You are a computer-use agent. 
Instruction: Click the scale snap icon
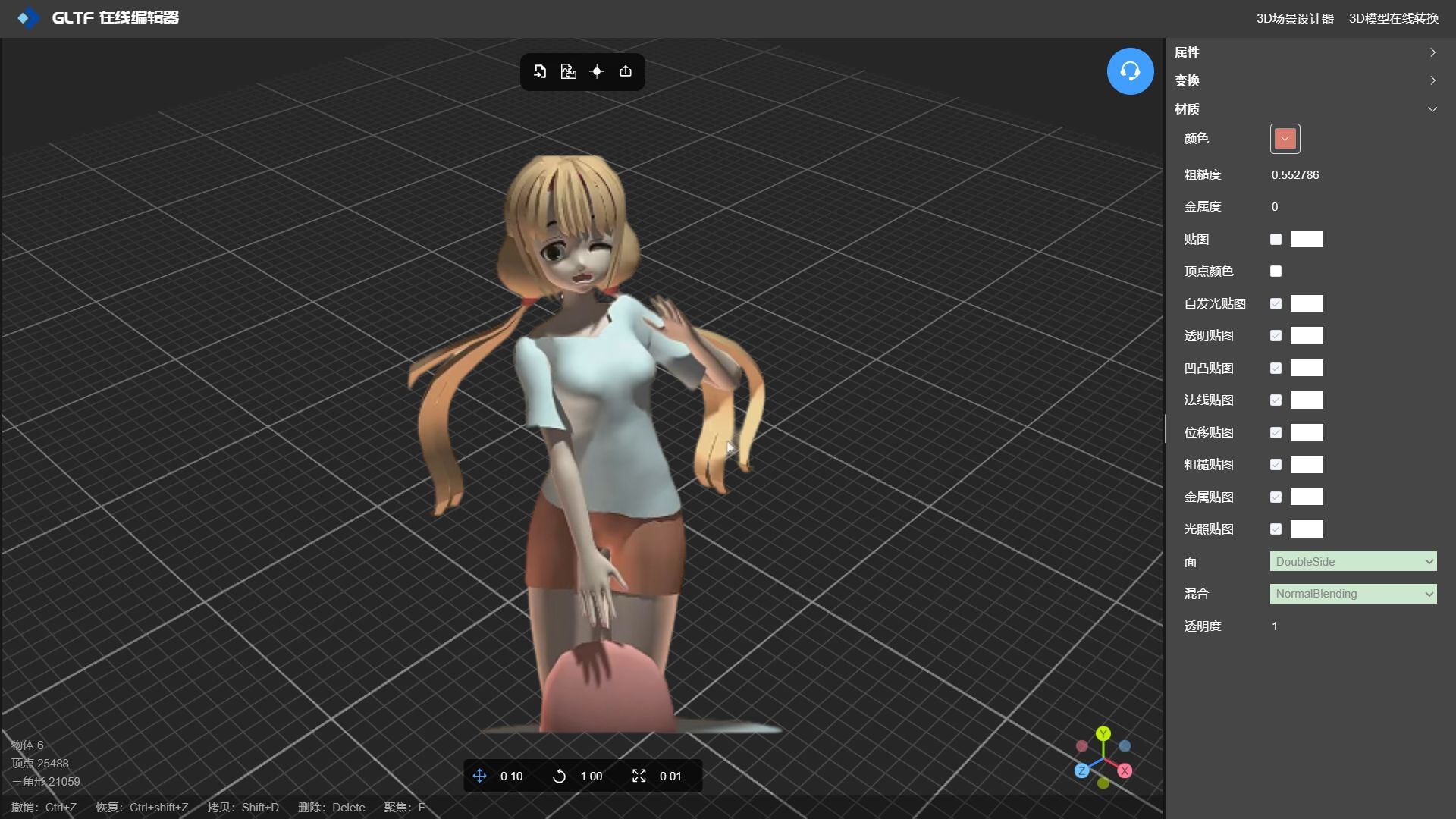[639, 776]
